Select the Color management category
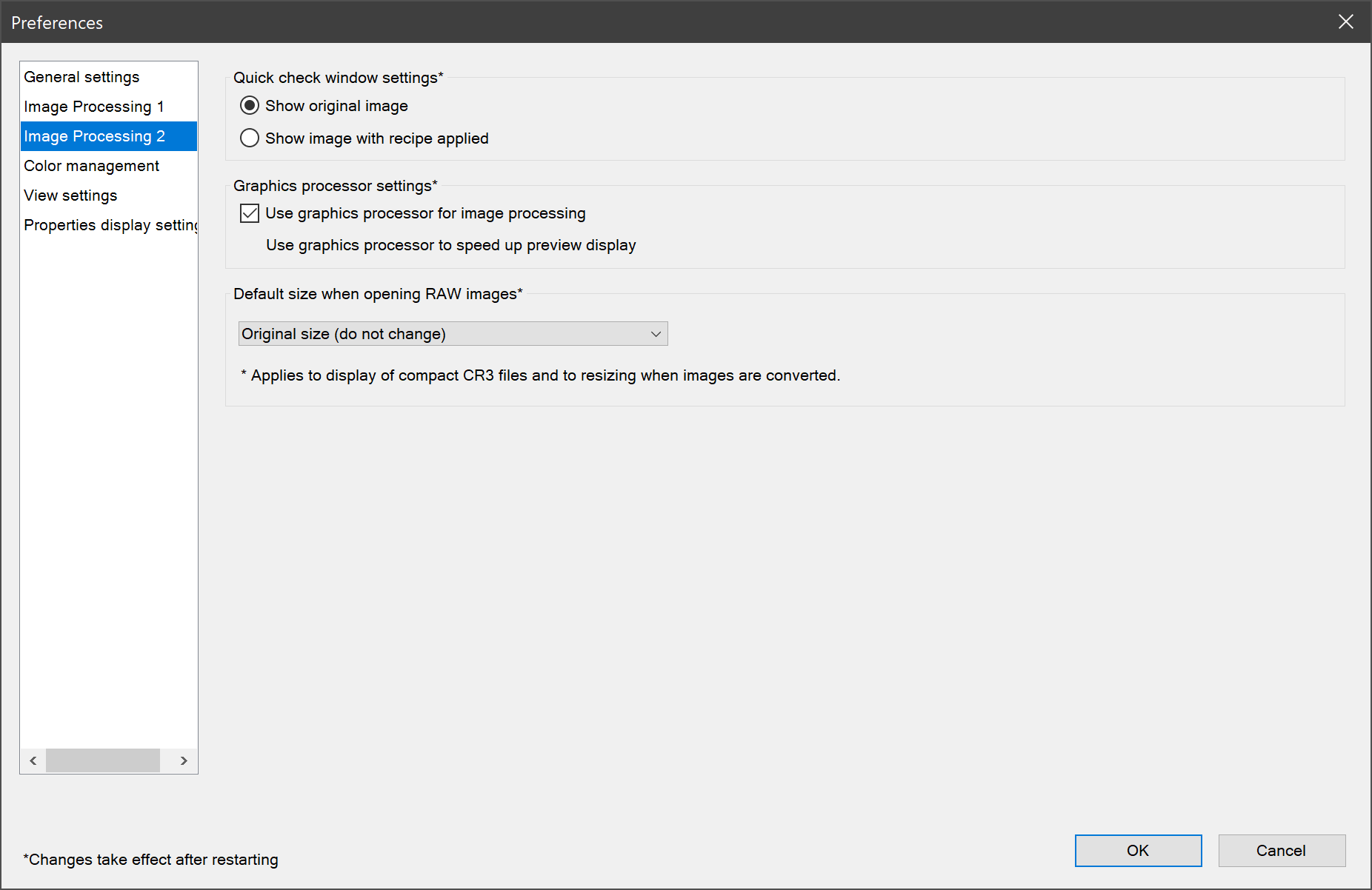 tap(91, 165)
